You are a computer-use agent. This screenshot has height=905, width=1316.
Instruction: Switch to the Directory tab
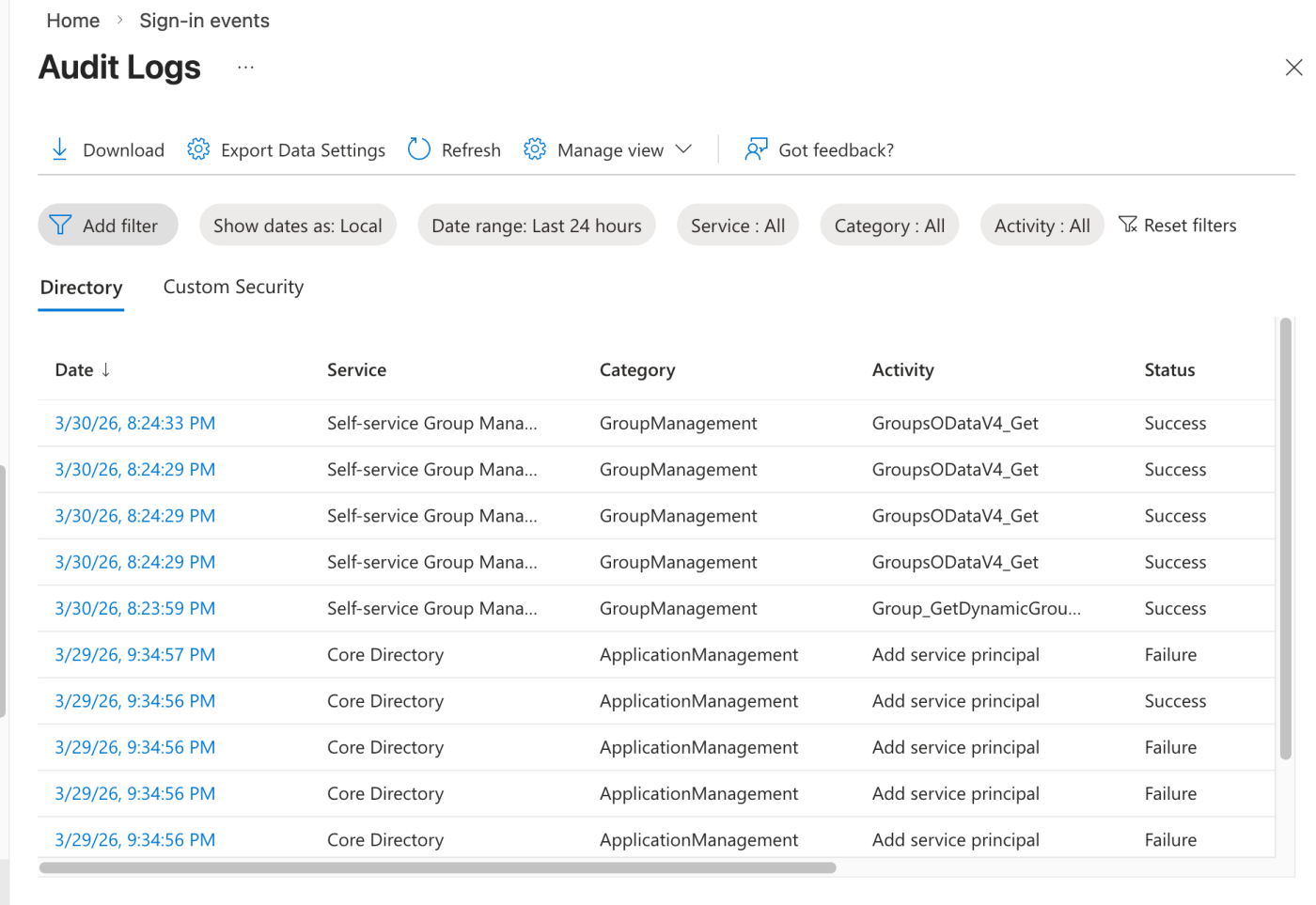pos(82,288)
